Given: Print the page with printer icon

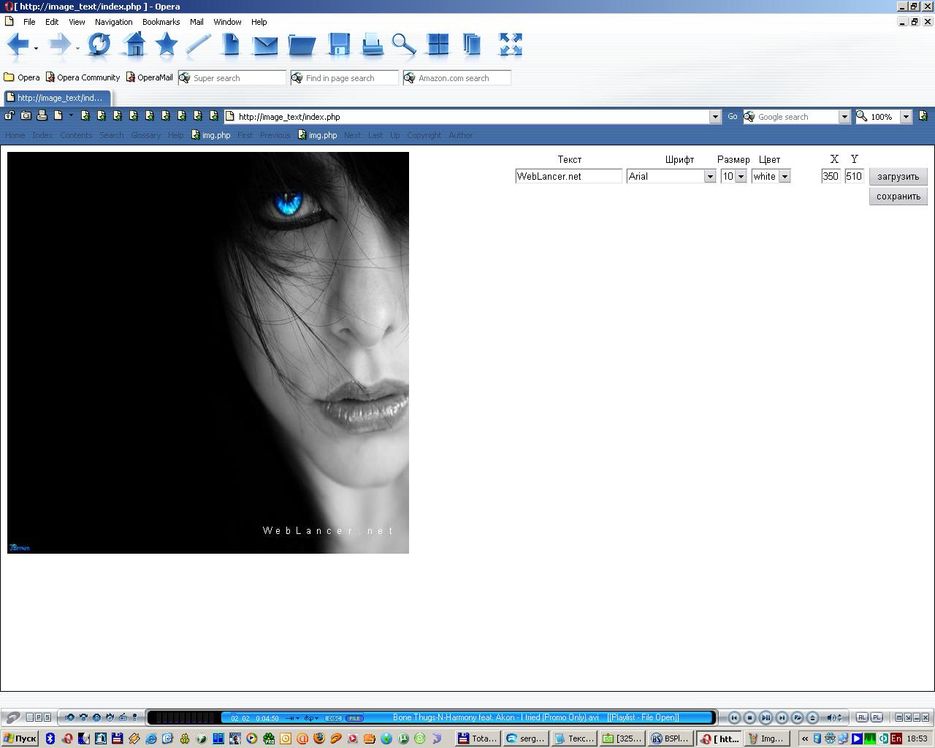Looking at the screenshot, I should click(x=373, y=45).
